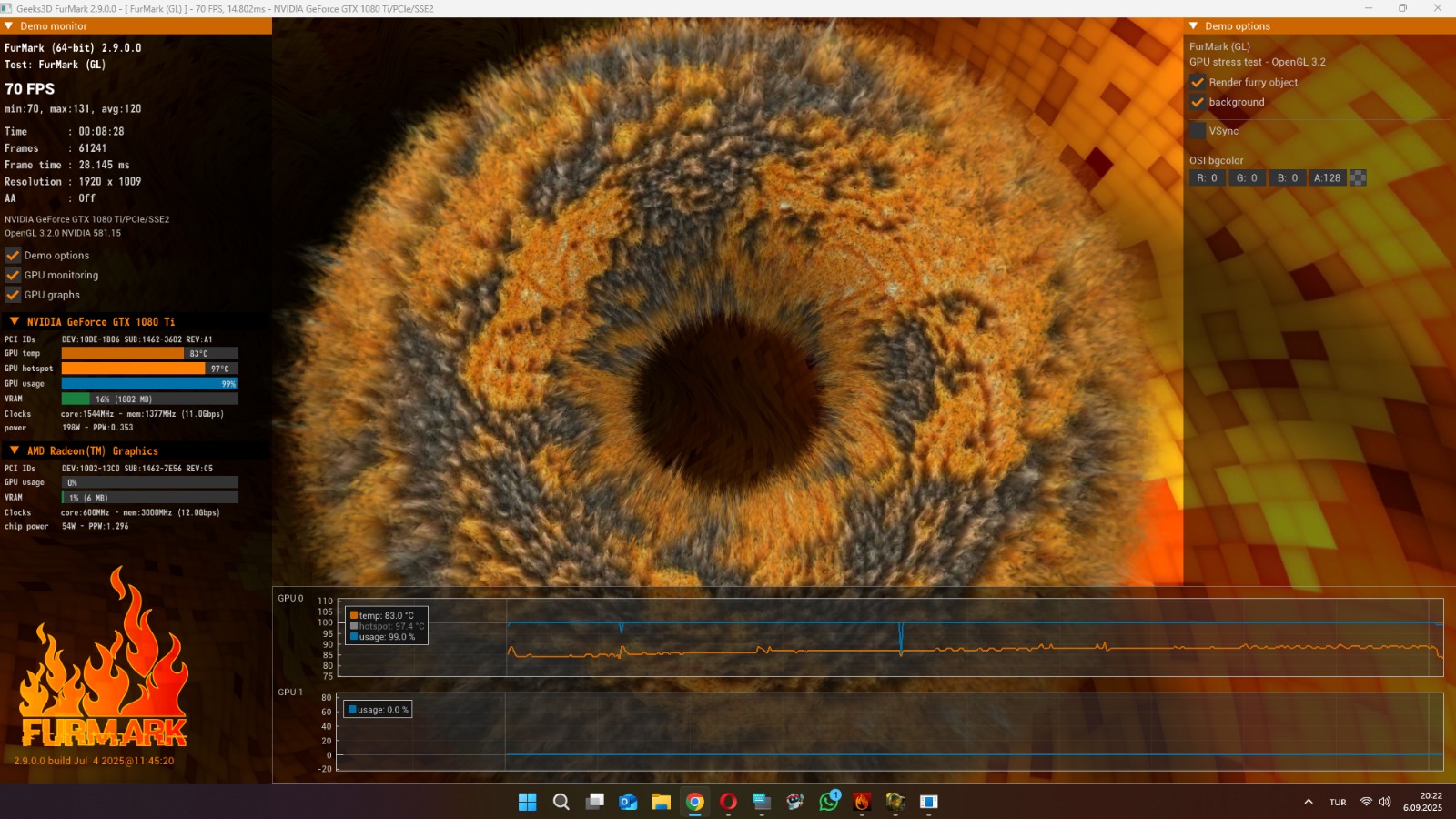Click the GPU stress test - OpenGL 3.2 label
The width and height of the screenshot is (1456, 819).
[1258, 62]
